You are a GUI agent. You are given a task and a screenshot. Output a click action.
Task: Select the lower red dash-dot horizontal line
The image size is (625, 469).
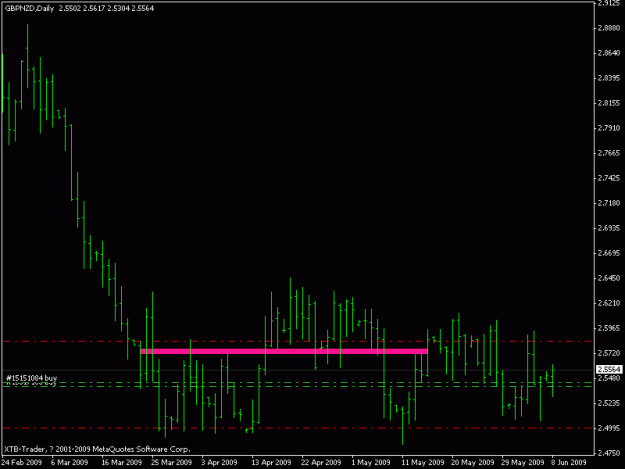click(x=297, y=428)
